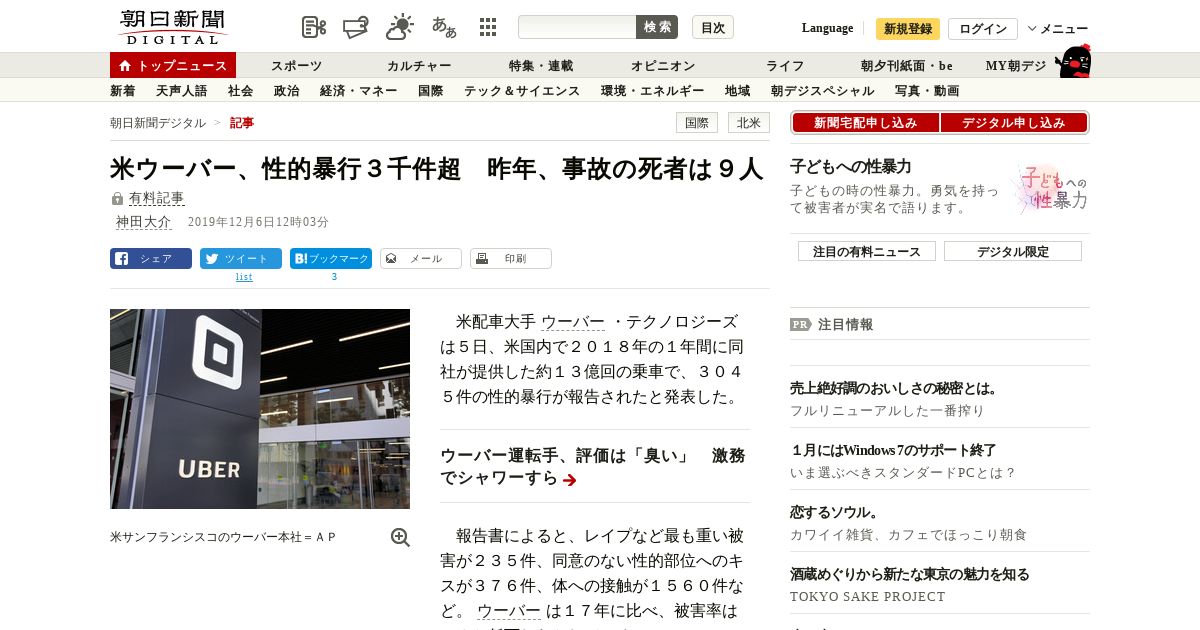Click the 有料記事 label link

click(156, 199)
